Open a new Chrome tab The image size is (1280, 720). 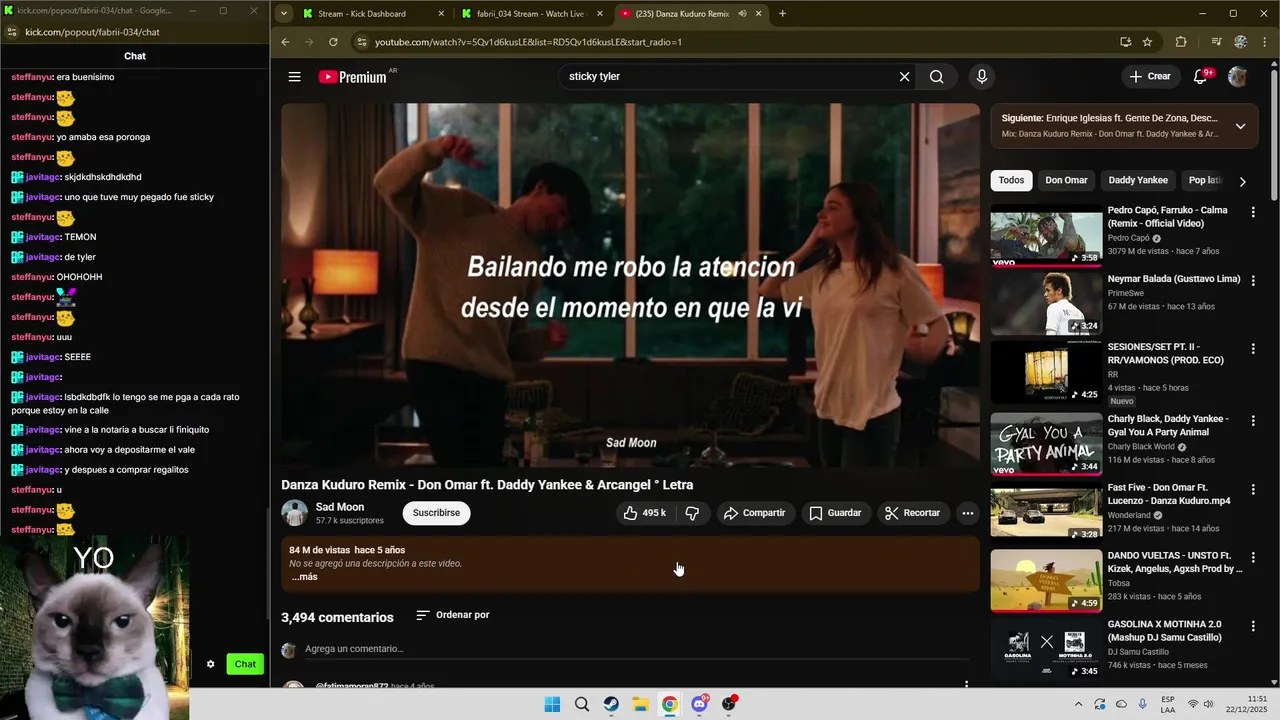tap(782, 14)
